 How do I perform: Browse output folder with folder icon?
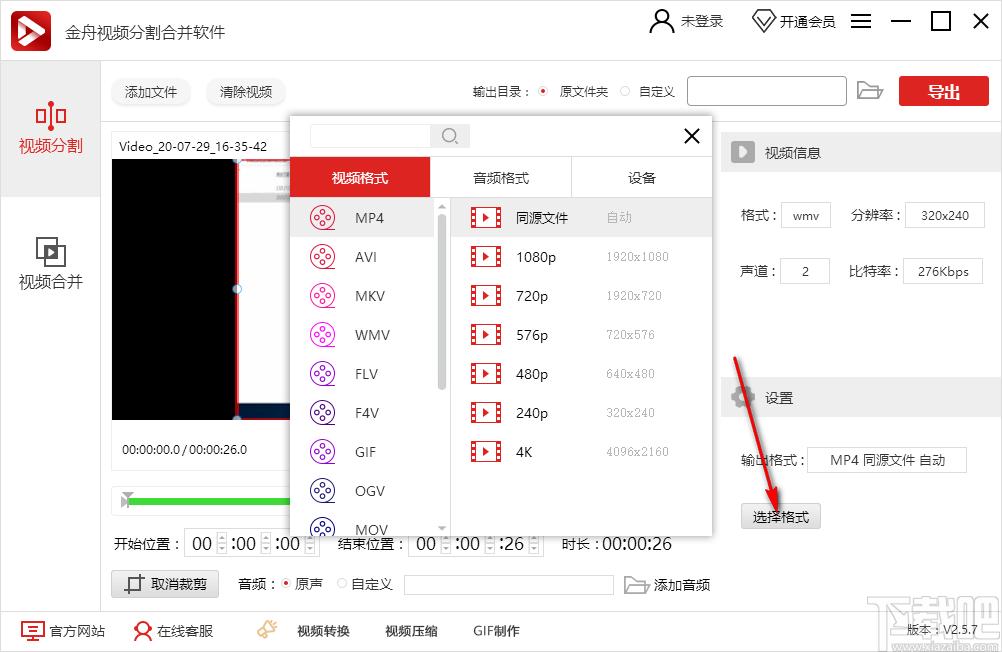pos(869,90)
